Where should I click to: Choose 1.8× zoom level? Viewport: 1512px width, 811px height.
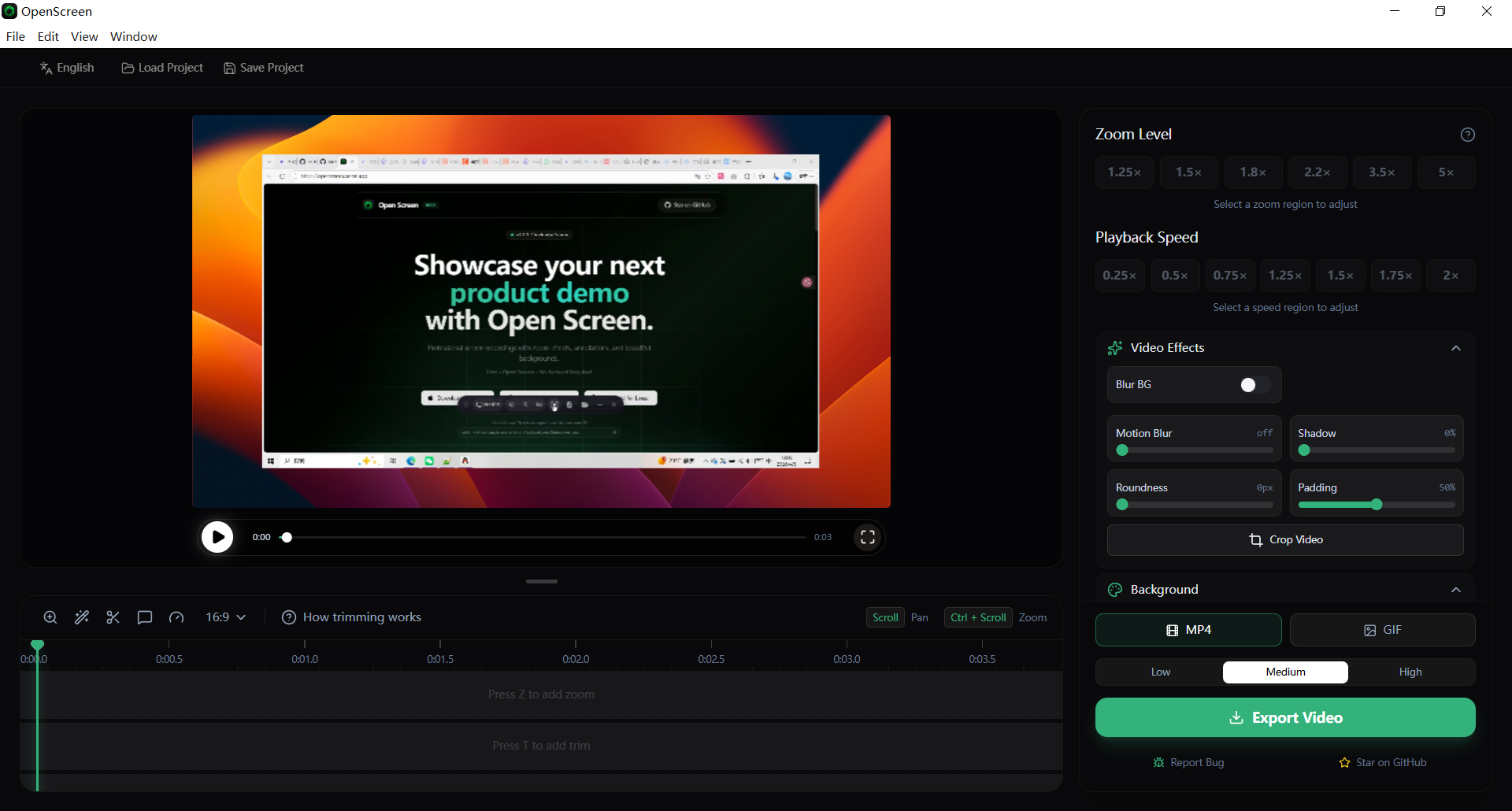tap(1253, 172)
